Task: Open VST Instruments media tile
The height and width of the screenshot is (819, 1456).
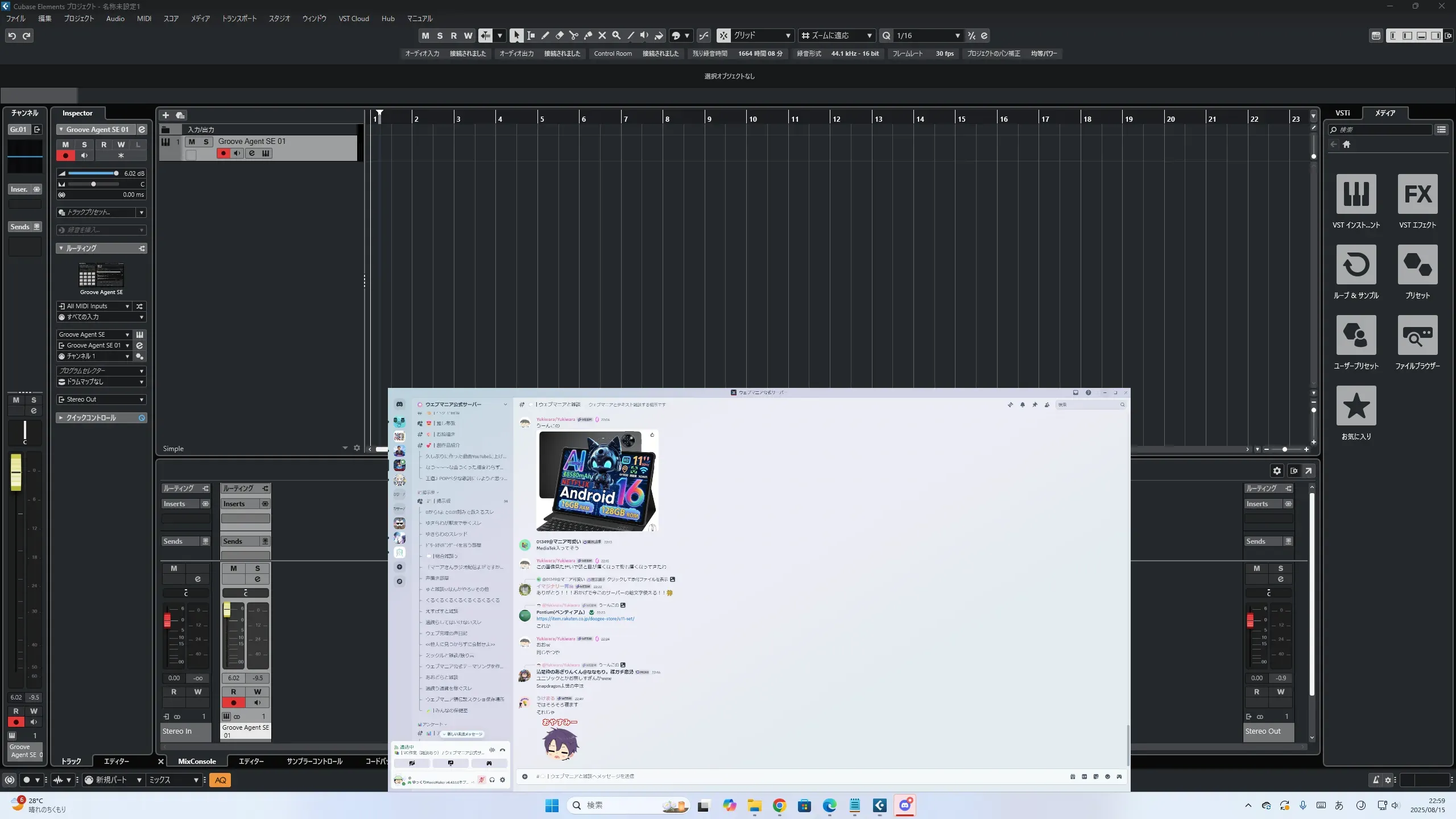Action: click(1356, 194)
